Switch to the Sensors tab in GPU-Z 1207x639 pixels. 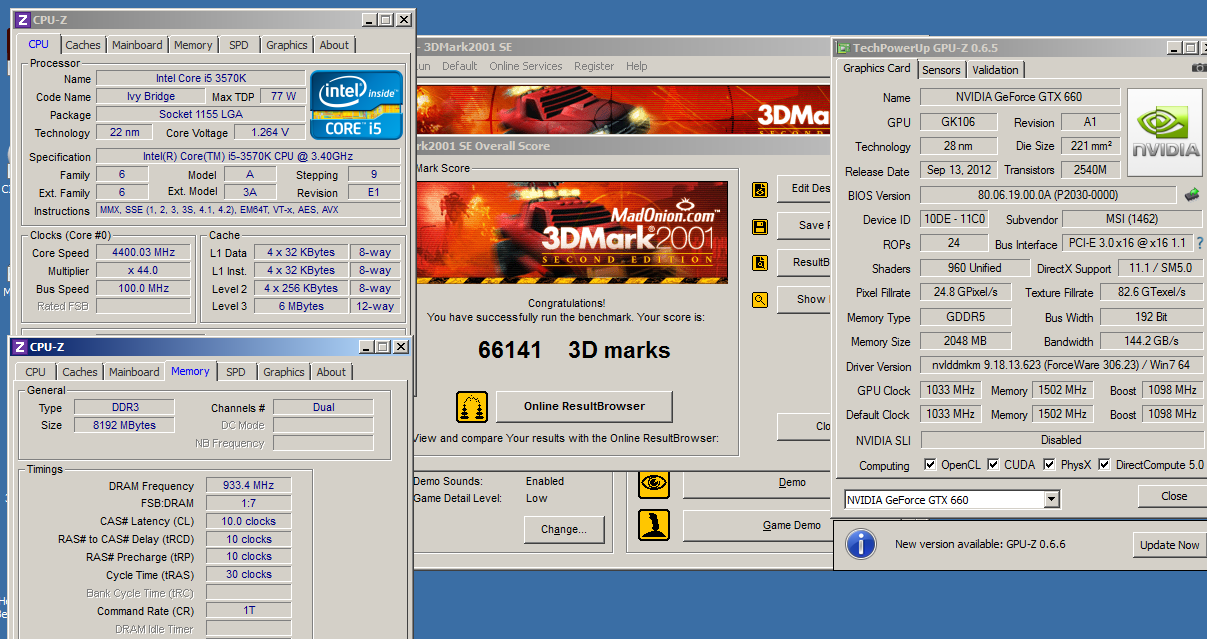point(941,70)
